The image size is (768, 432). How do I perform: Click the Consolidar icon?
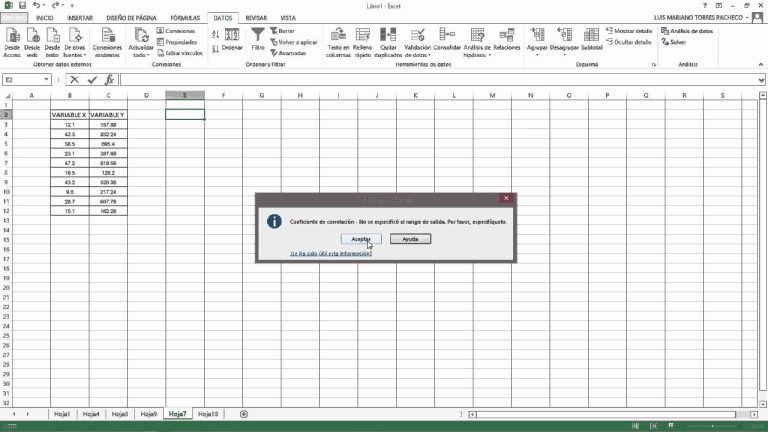pos(447,40)
